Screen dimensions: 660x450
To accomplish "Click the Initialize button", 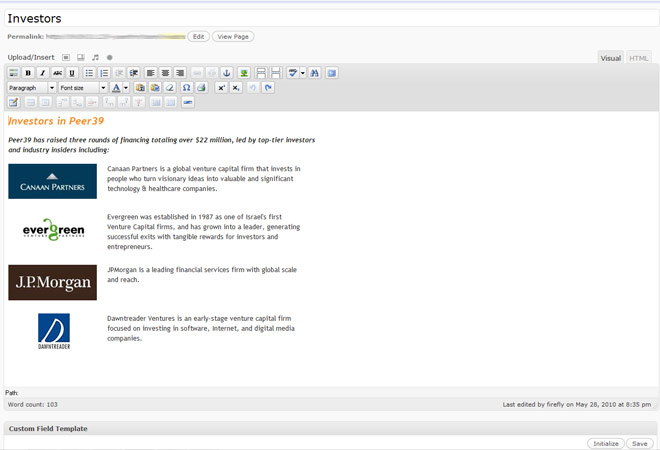I will 606,443.
